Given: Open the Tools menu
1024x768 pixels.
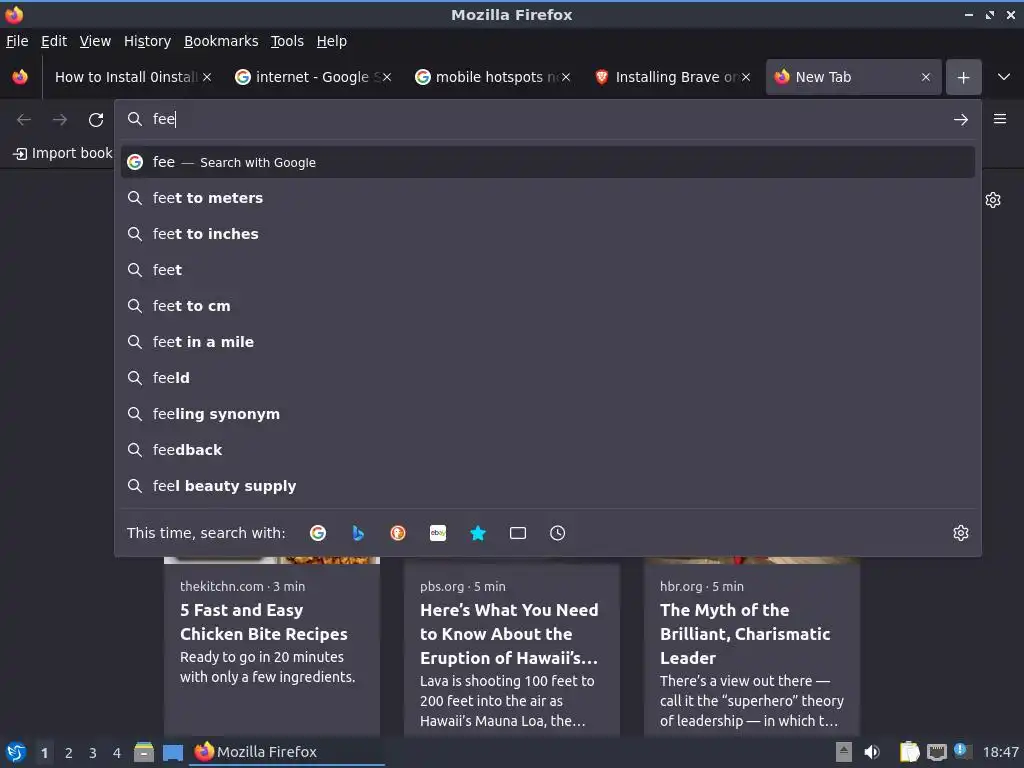Looking at the screenshot, I should tap(287, 41).
